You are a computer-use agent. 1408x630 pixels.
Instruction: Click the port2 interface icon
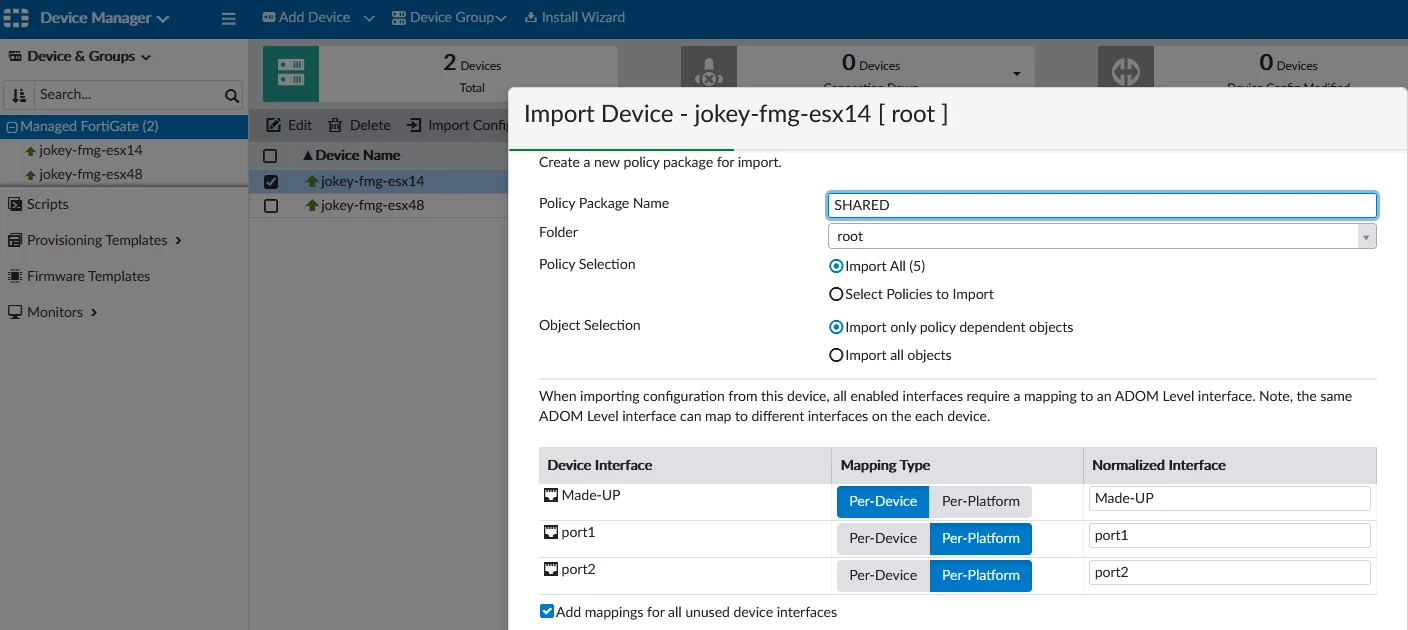550,570
